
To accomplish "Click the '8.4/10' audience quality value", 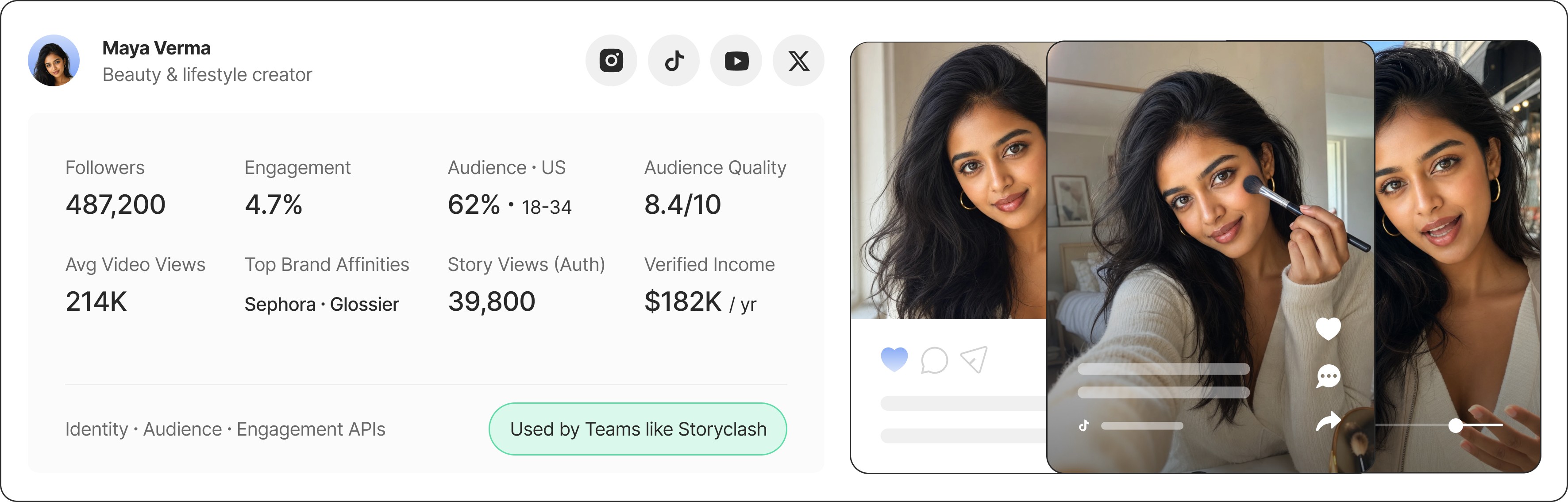I will point(682,205).
